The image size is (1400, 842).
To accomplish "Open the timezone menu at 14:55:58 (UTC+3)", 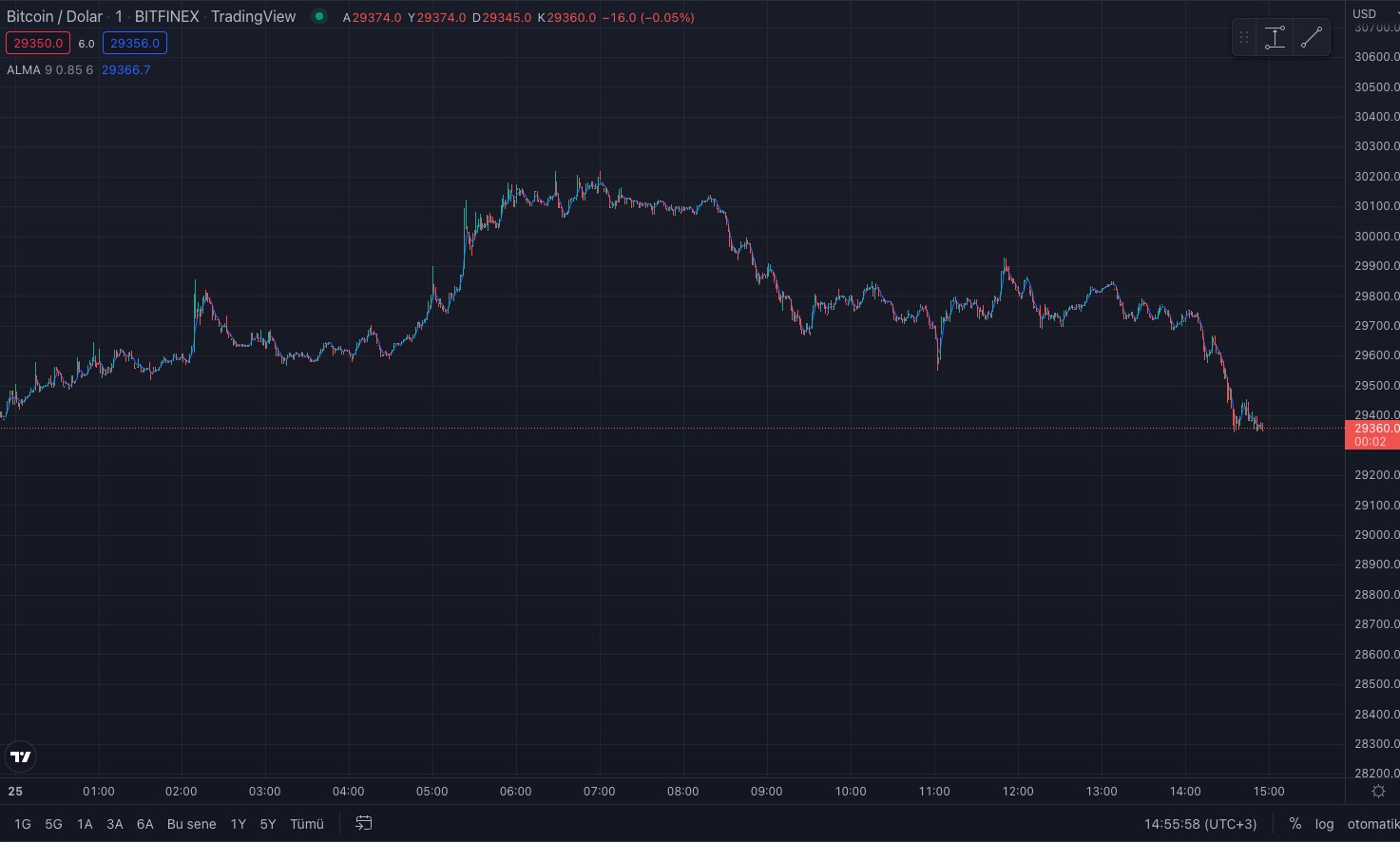I will pyautogui.click(x=1200, y=824).
